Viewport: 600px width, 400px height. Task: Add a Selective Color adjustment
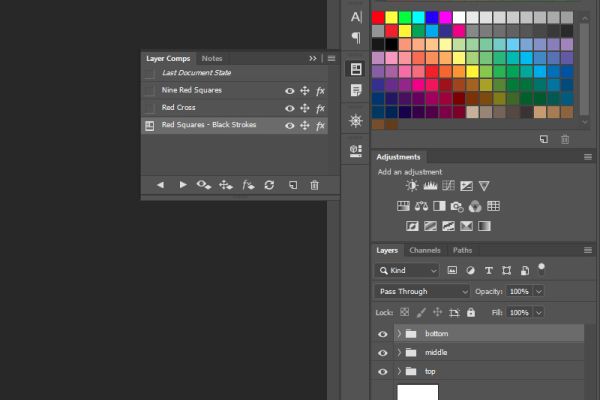point(466,226)
